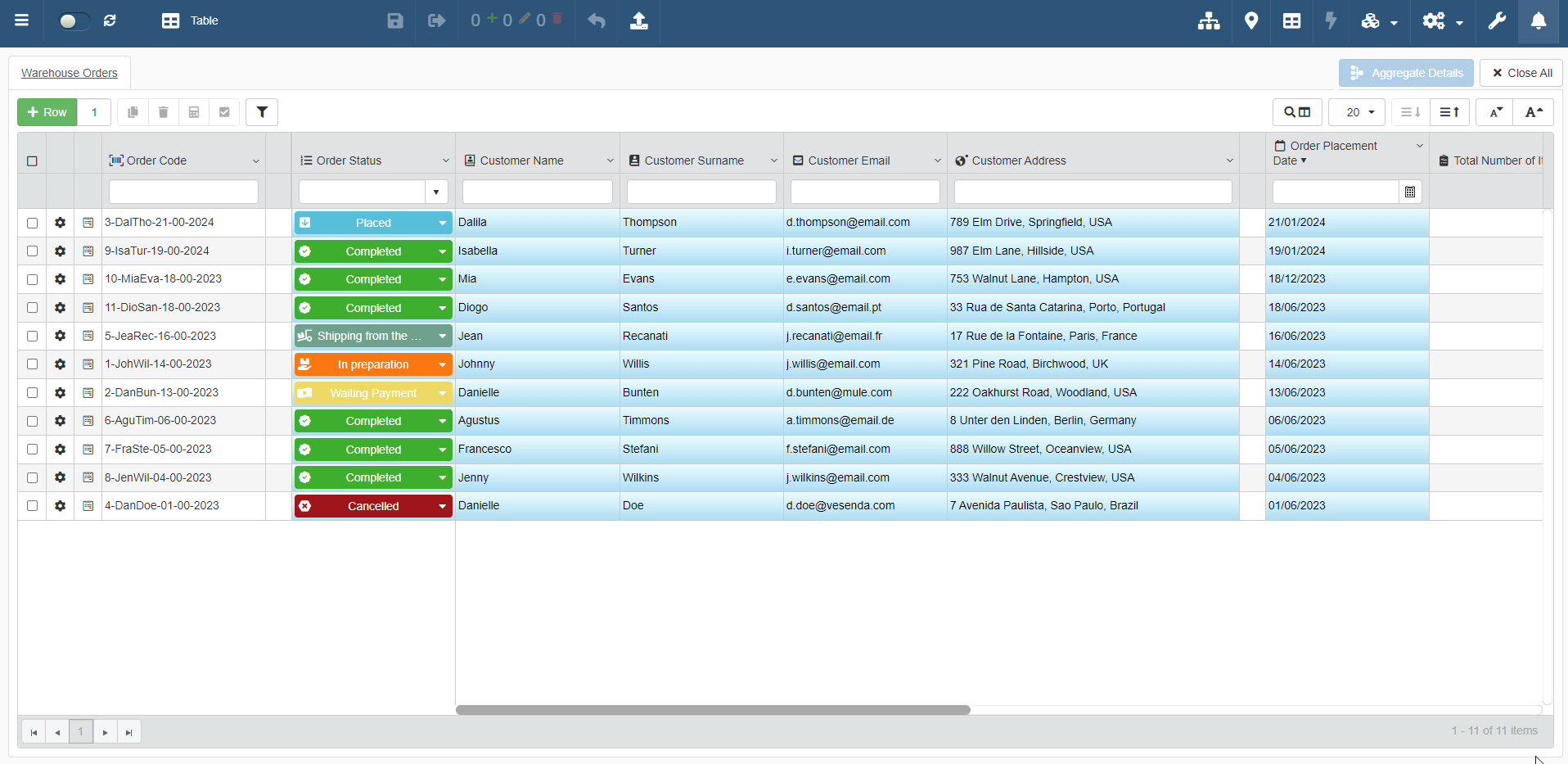This screenshot has height=764, width=1568.
Task: Tick the select-all checkbox in header
Action: [33, 161]
